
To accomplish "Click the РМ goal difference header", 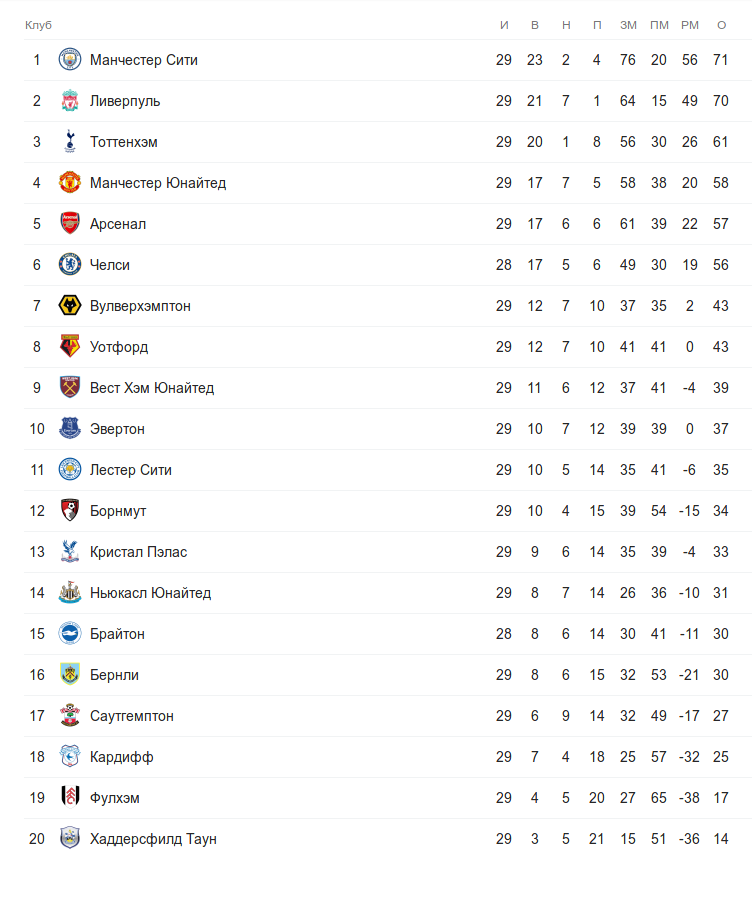I will pyautogui.click(x=690, y=25).
